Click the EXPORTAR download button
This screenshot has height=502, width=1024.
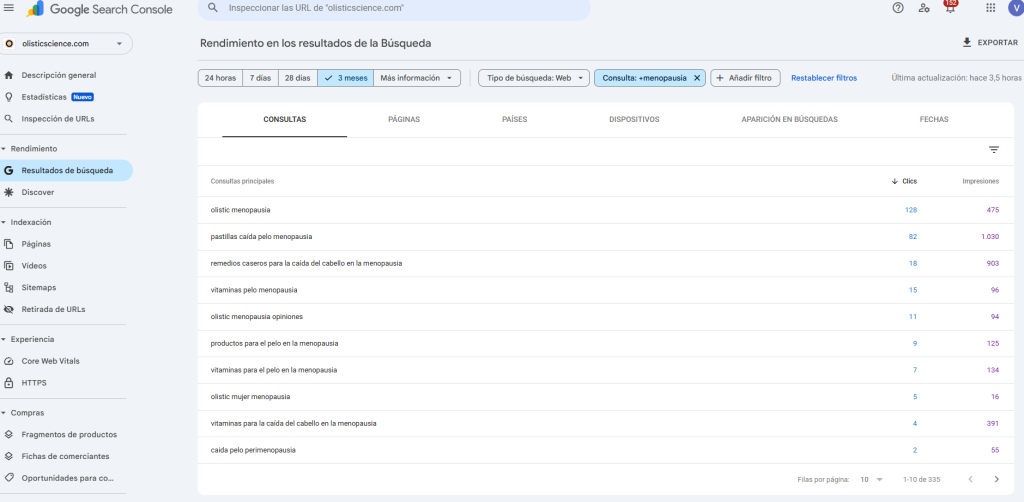click(x=990, y=43)
